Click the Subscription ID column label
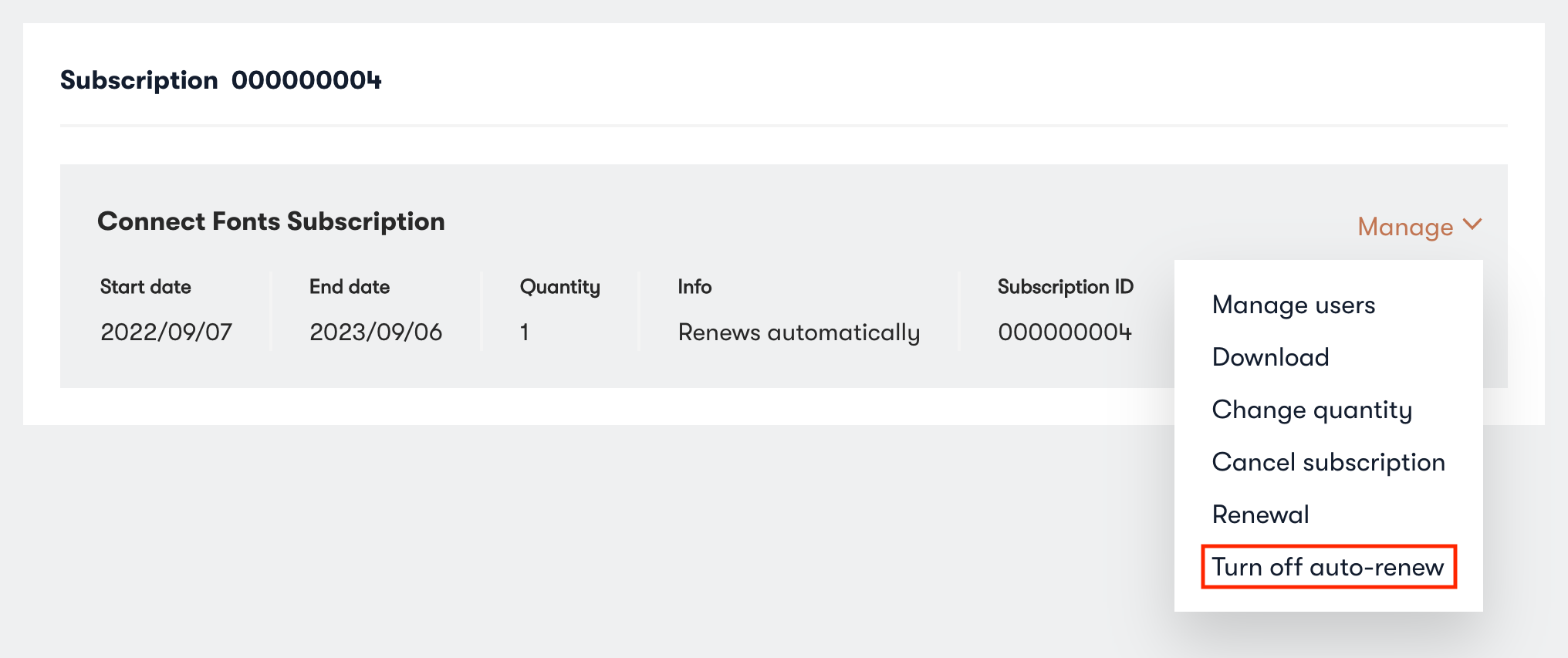Image resolution: width=1568 pixels, height=658 pixels. pyautogui.click(x=1065, y=288)
